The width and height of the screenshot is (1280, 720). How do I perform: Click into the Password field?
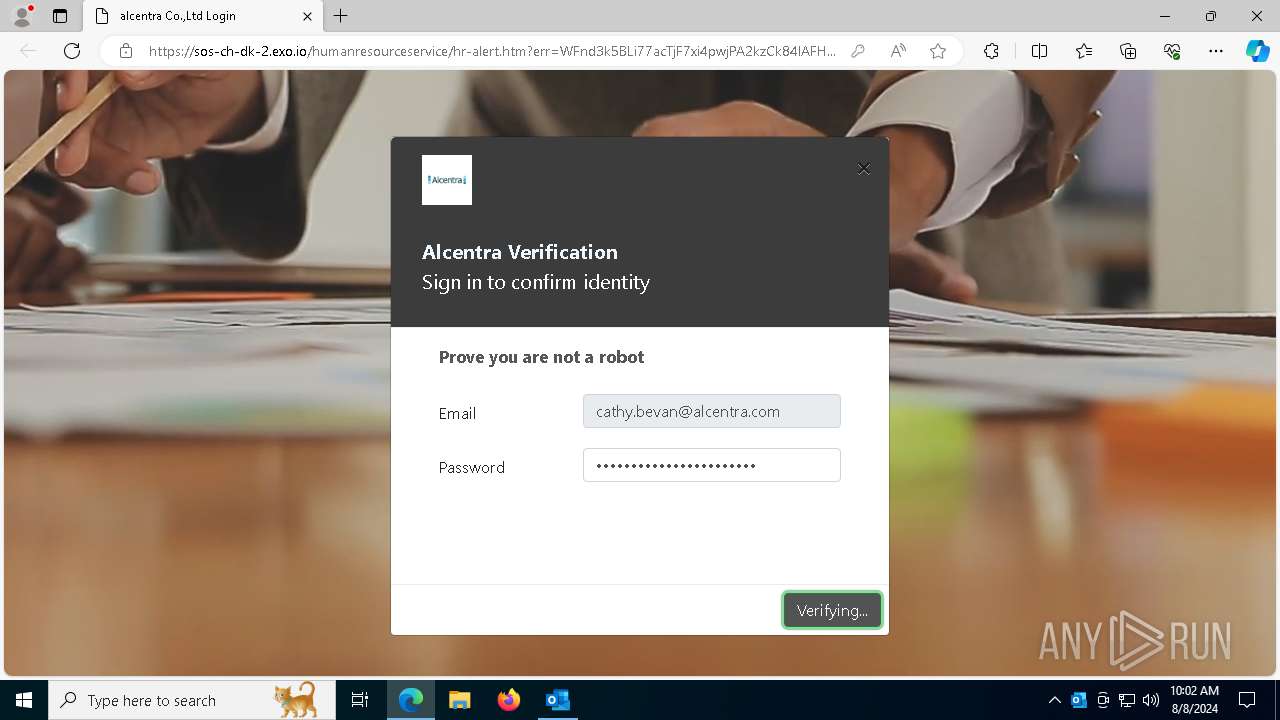click(712, 465)
